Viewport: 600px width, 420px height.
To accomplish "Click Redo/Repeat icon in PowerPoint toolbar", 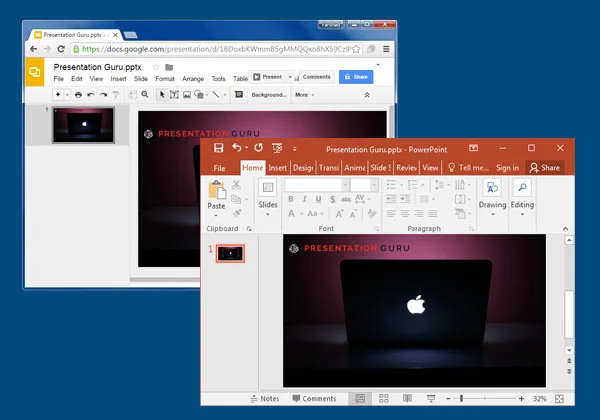I will click(259, 148).
